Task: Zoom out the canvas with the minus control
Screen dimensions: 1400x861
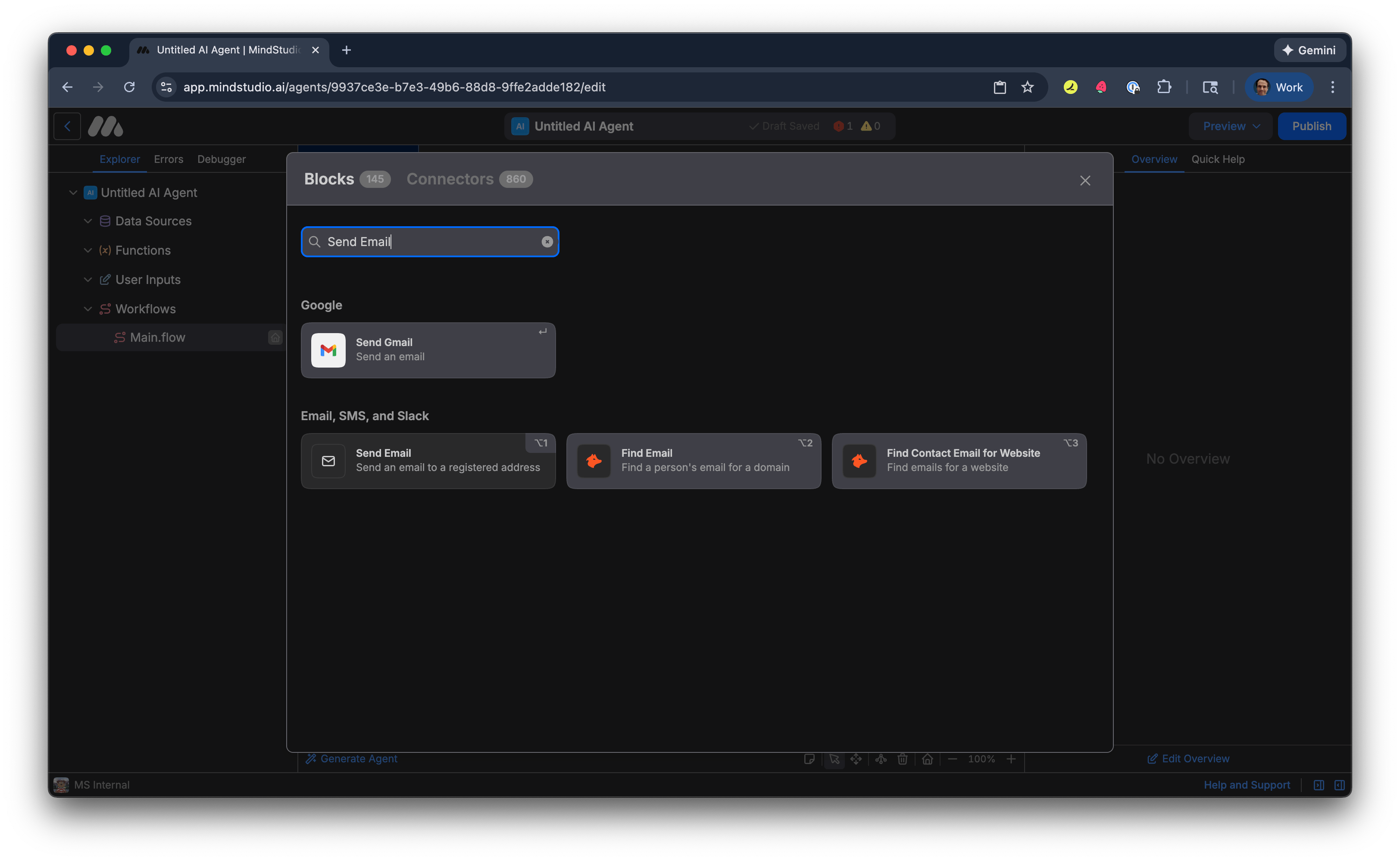Action: coord(953,758)
